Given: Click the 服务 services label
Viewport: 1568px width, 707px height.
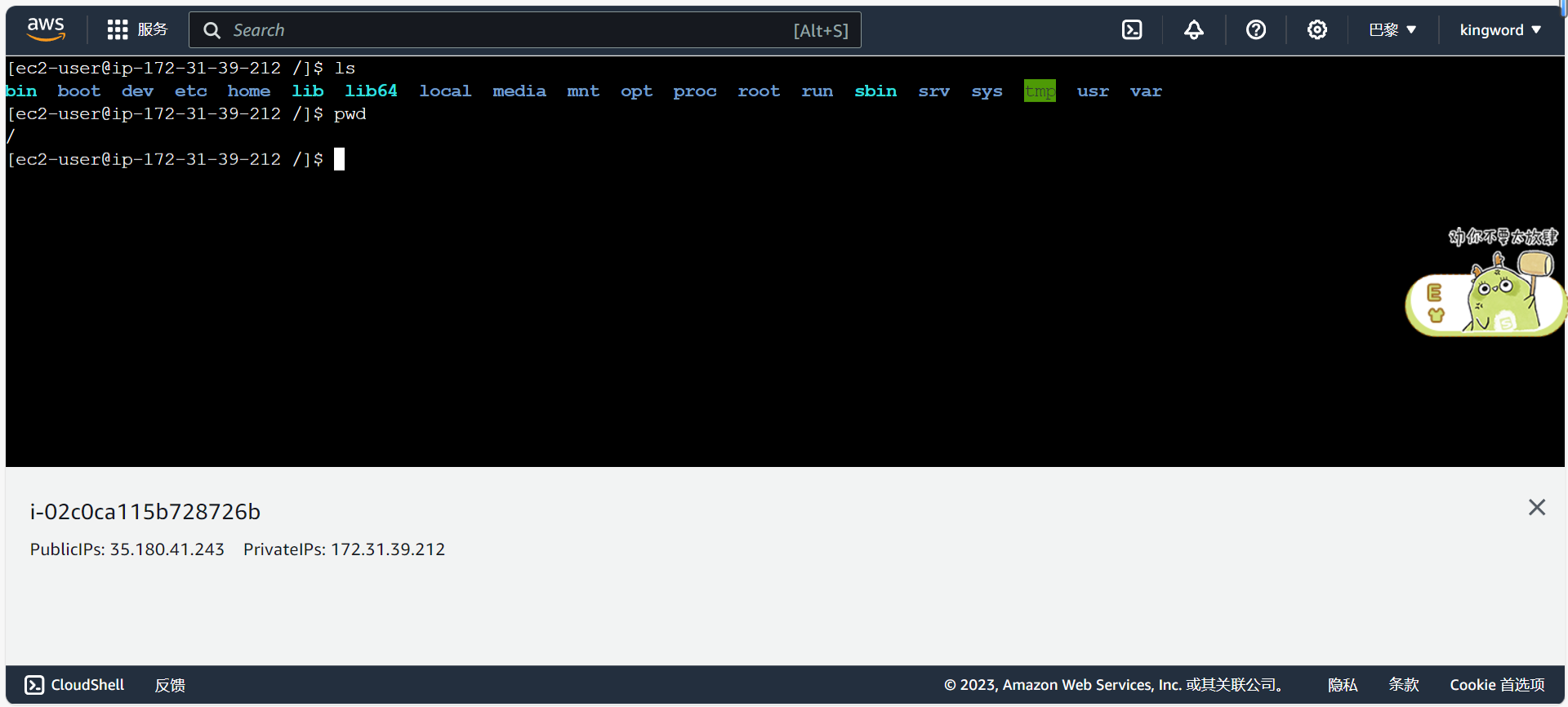Looking at the screenshot, I should point(153,30).
